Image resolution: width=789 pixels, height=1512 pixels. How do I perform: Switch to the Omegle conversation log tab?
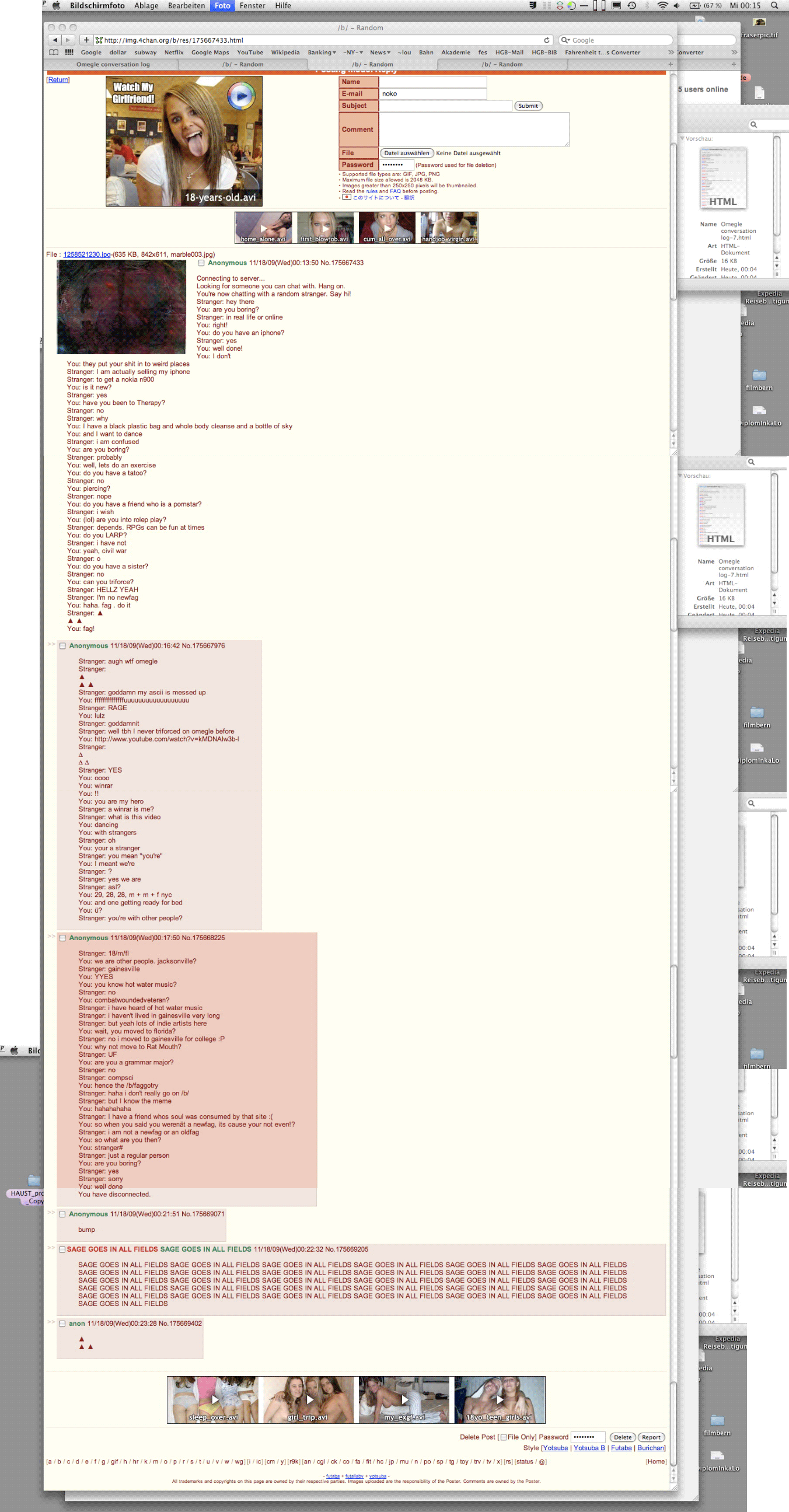[x=113, y=65]
